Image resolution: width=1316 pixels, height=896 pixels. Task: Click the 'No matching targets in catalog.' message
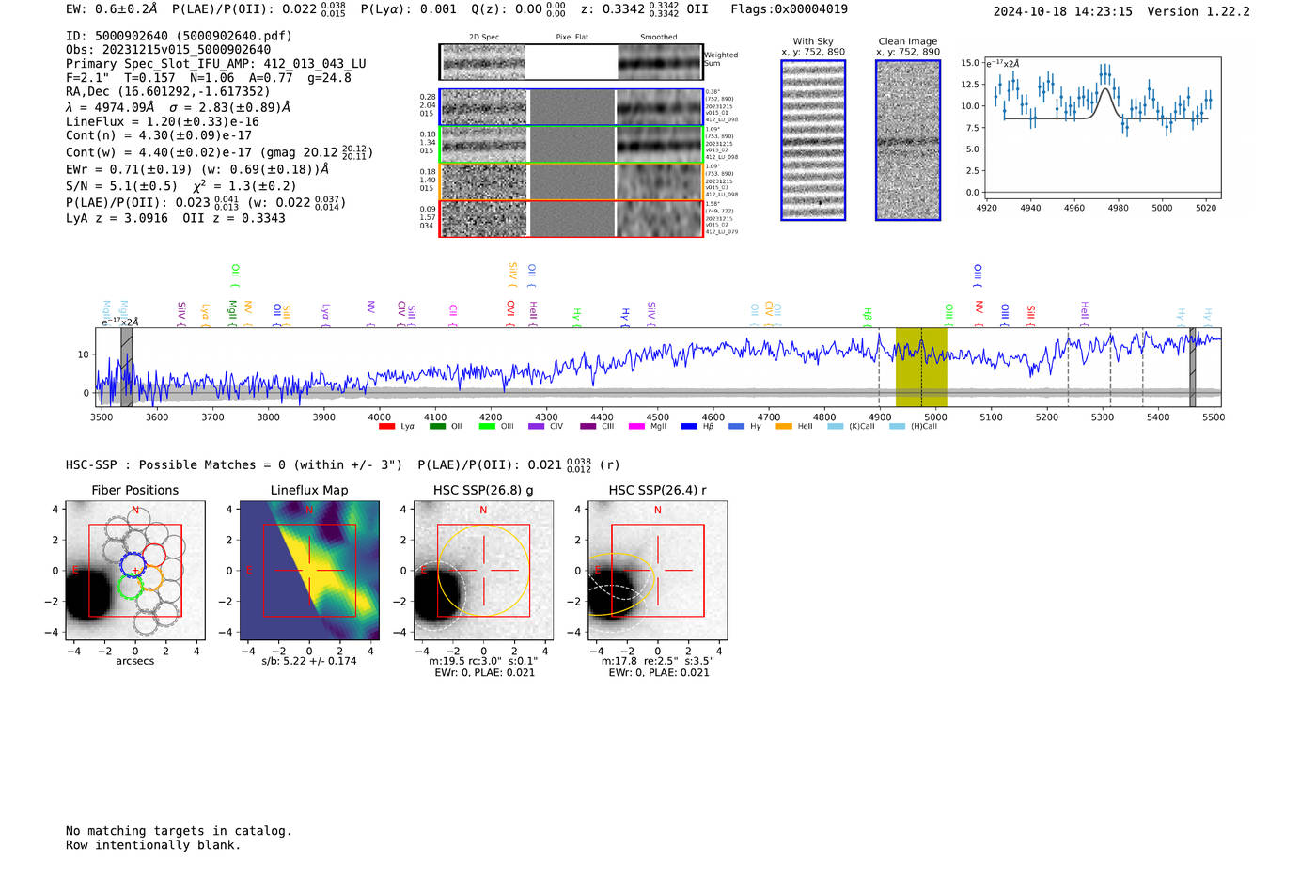tap(179, 831)
